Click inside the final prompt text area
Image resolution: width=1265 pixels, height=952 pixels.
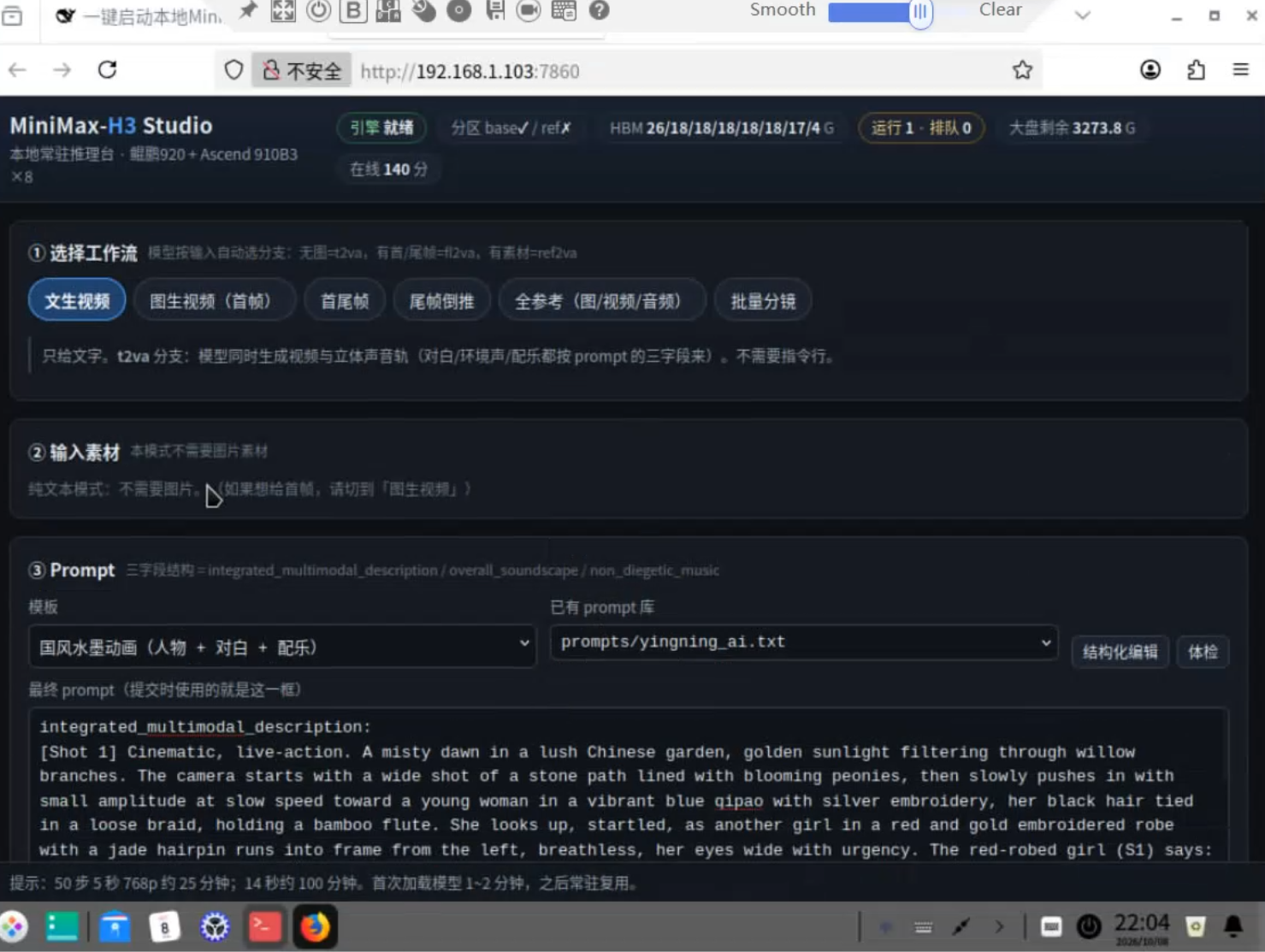coord(629,783)
